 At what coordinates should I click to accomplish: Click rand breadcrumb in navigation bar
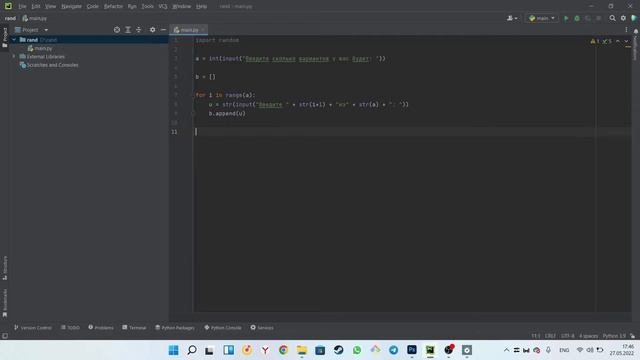[x=10, y=18]
